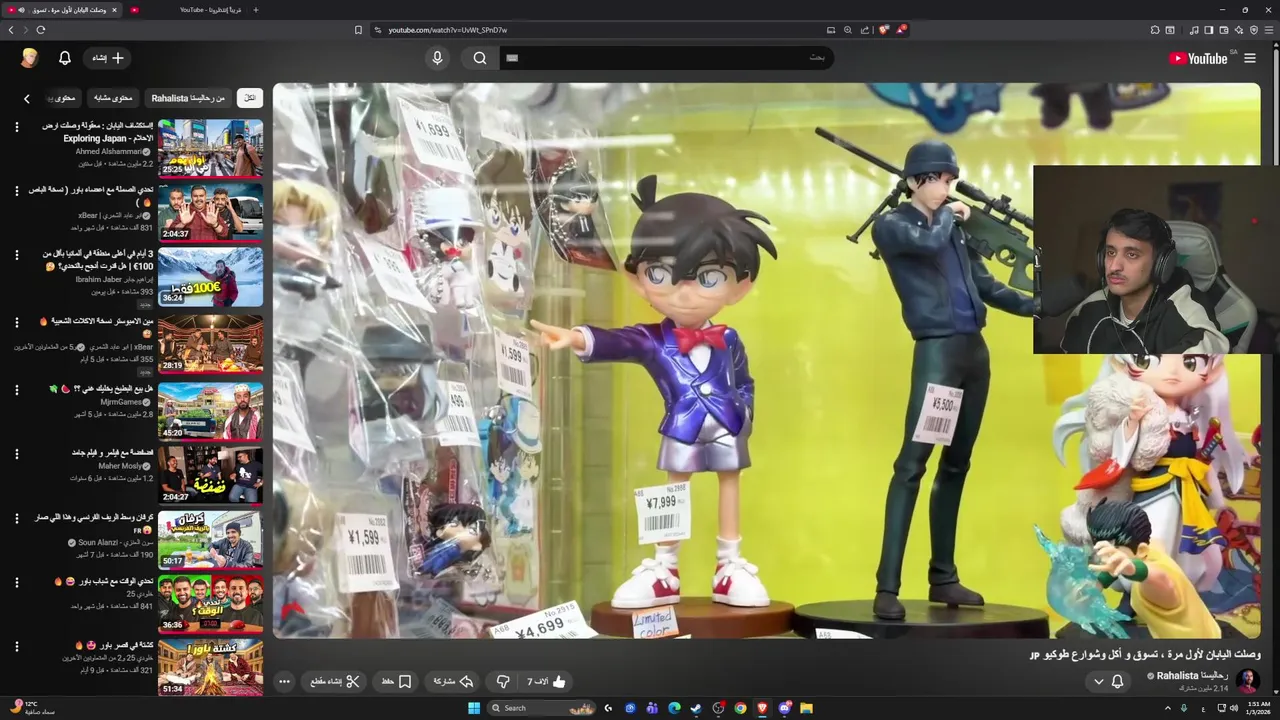
Task: Select 'محتوى مشابه' filter chip
Action: coord(114,98)
